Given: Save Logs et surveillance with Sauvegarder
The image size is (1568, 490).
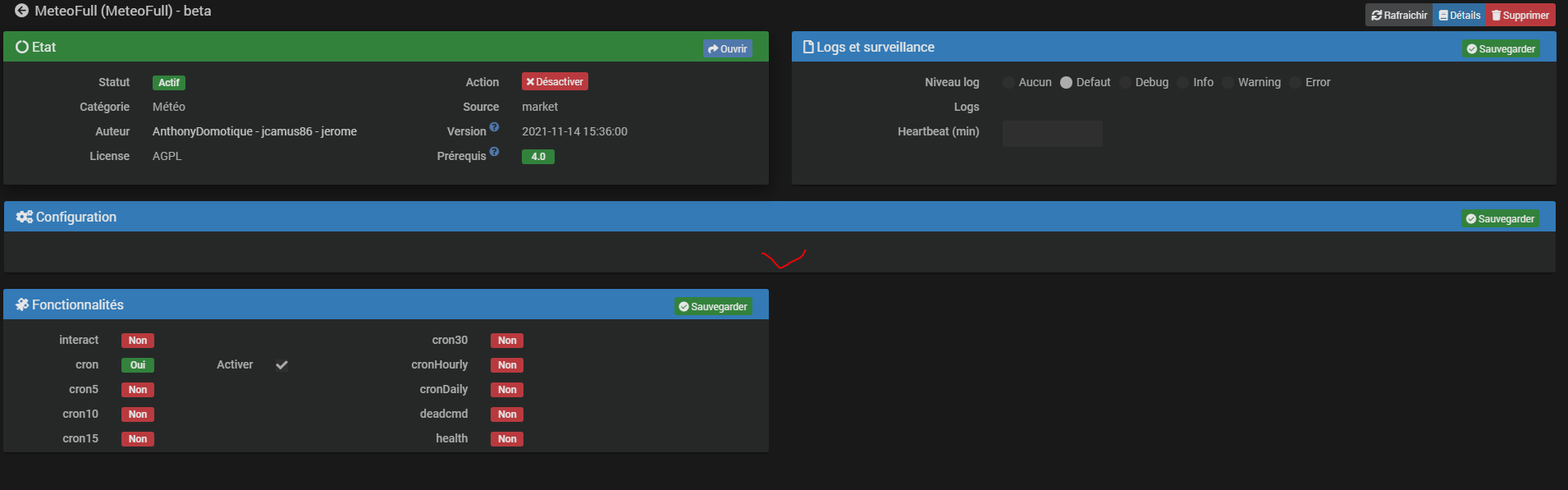Looking at the screenshot, I should (x=1501, y=48).
